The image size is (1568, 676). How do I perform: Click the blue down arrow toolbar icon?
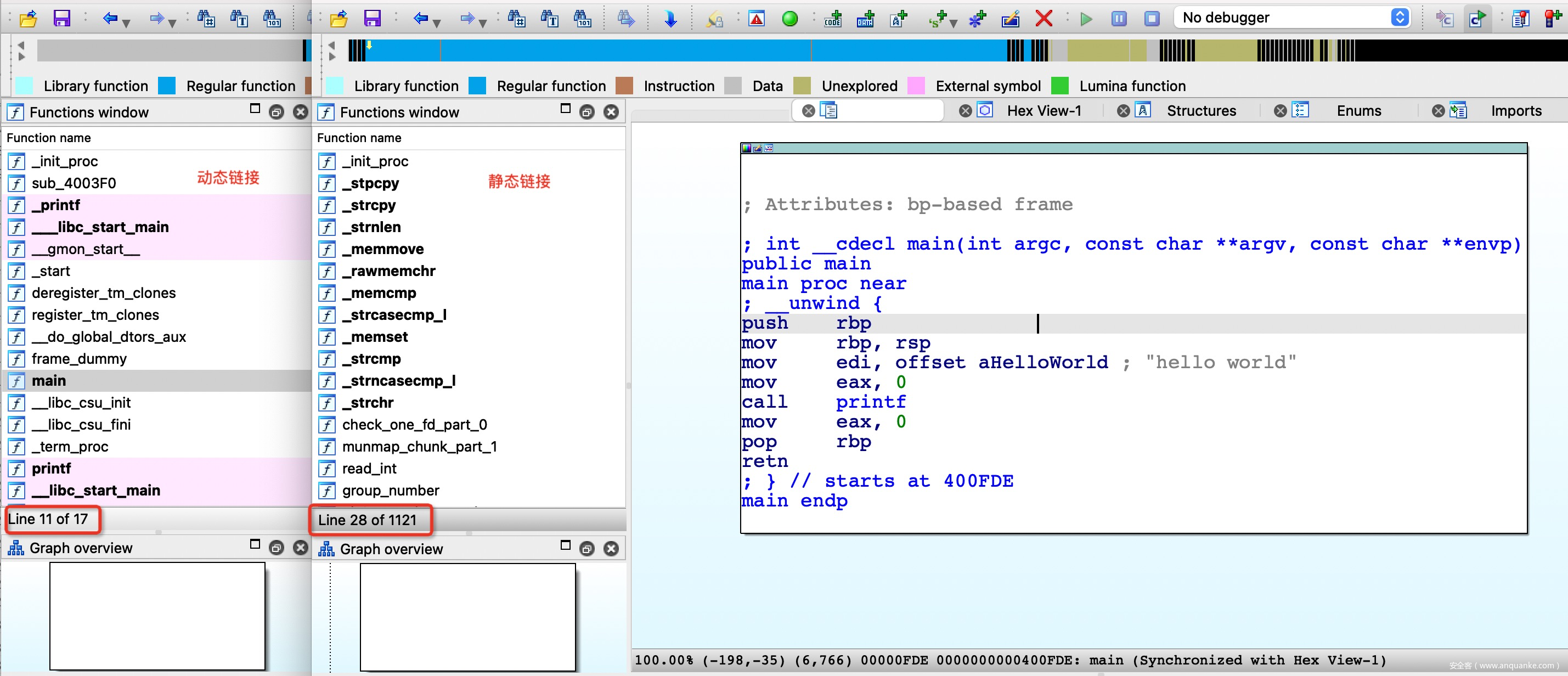[670, 18]
